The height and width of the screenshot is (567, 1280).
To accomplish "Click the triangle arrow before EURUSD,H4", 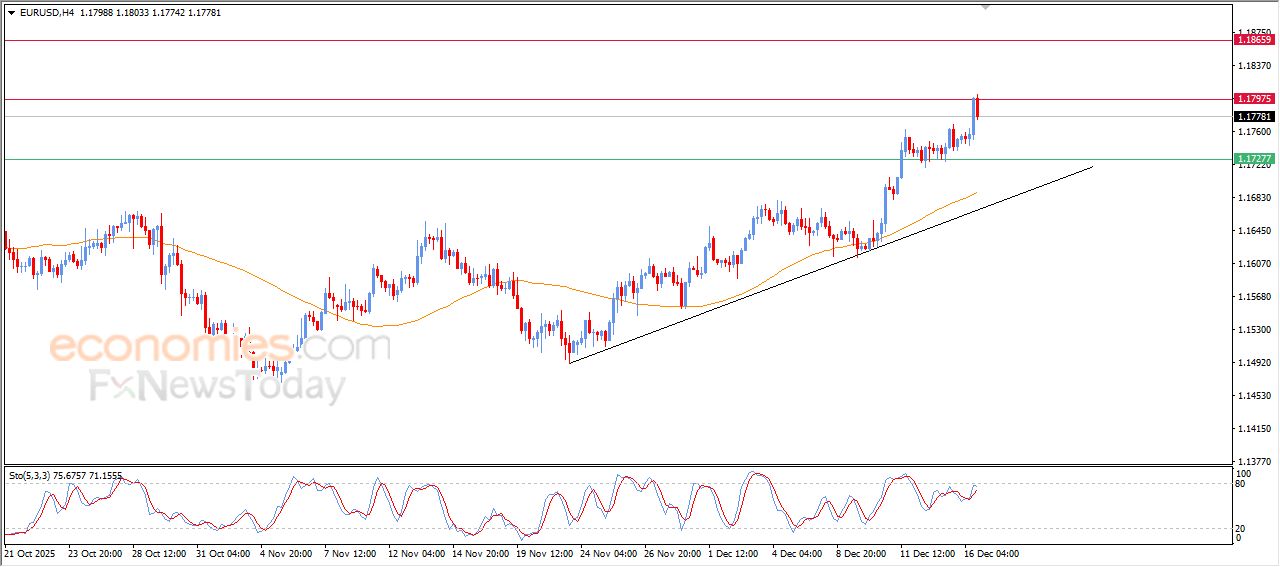I will (11, 12).
